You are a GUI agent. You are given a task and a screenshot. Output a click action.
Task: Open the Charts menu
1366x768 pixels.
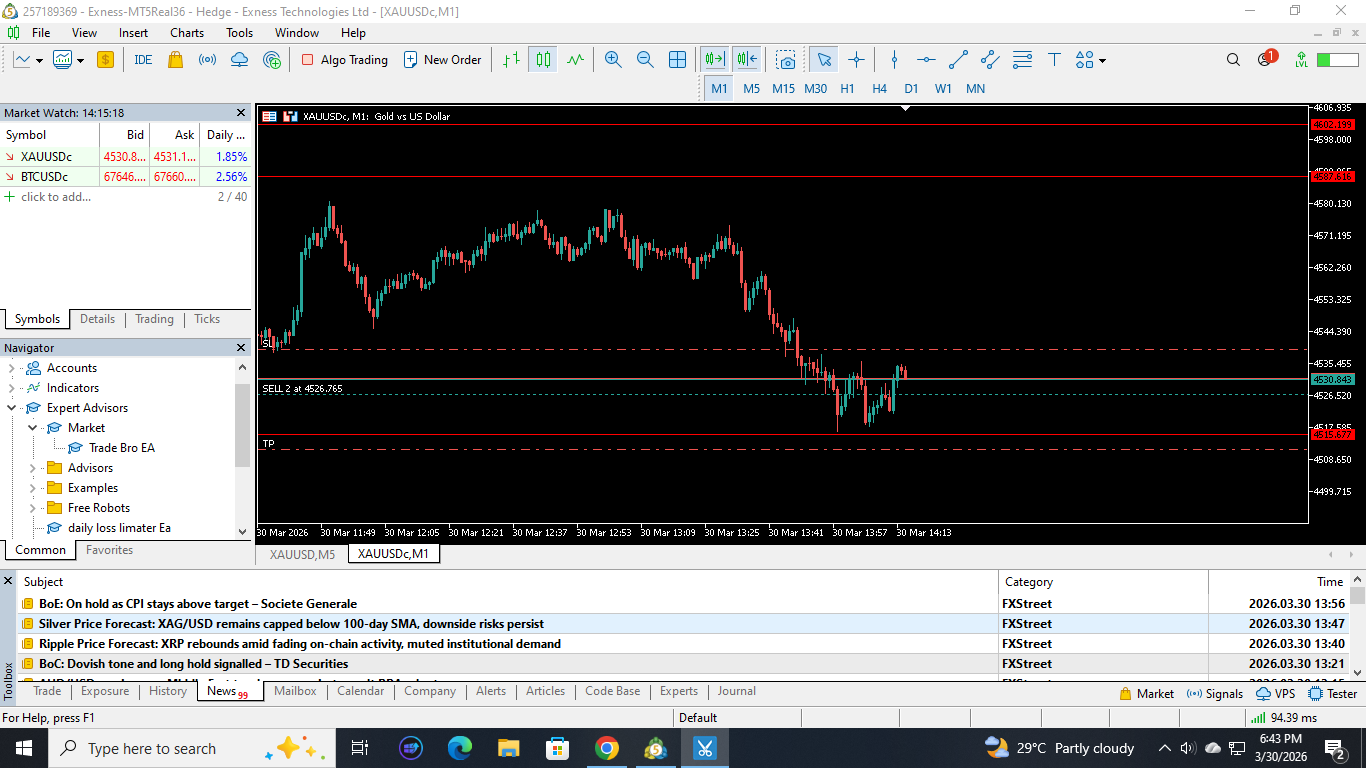[187, 33]
